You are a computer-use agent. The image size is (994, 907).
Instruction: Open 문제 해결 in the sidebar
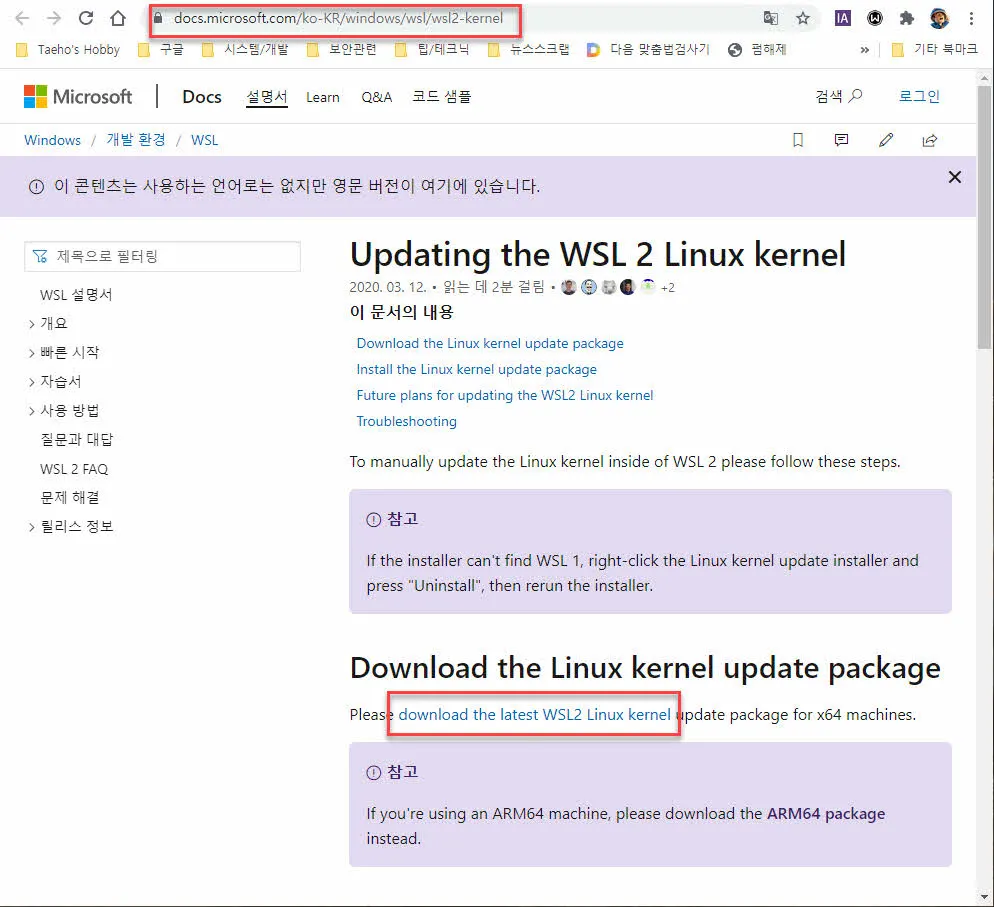point(70,498)
